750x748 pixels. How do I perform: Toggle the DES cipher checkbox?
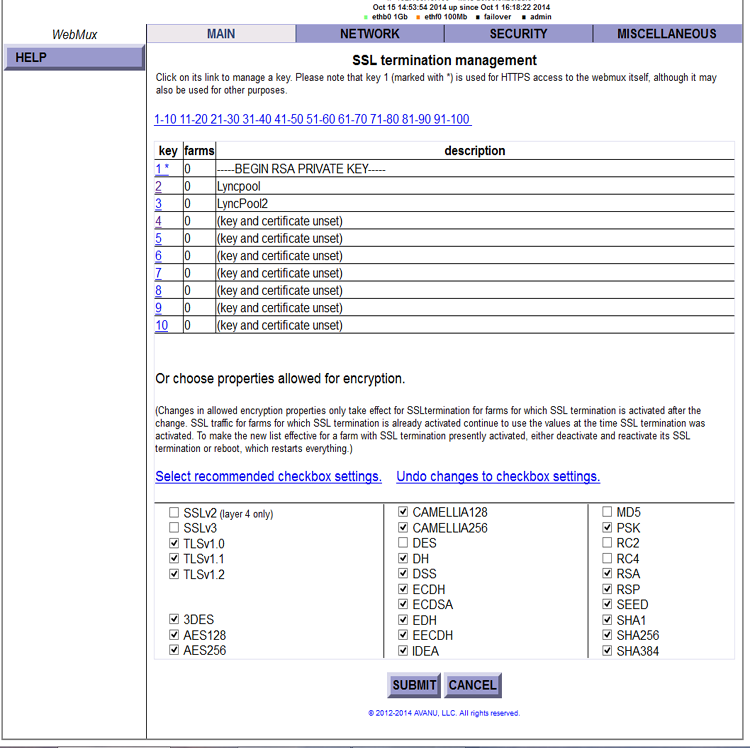point(403,544)
